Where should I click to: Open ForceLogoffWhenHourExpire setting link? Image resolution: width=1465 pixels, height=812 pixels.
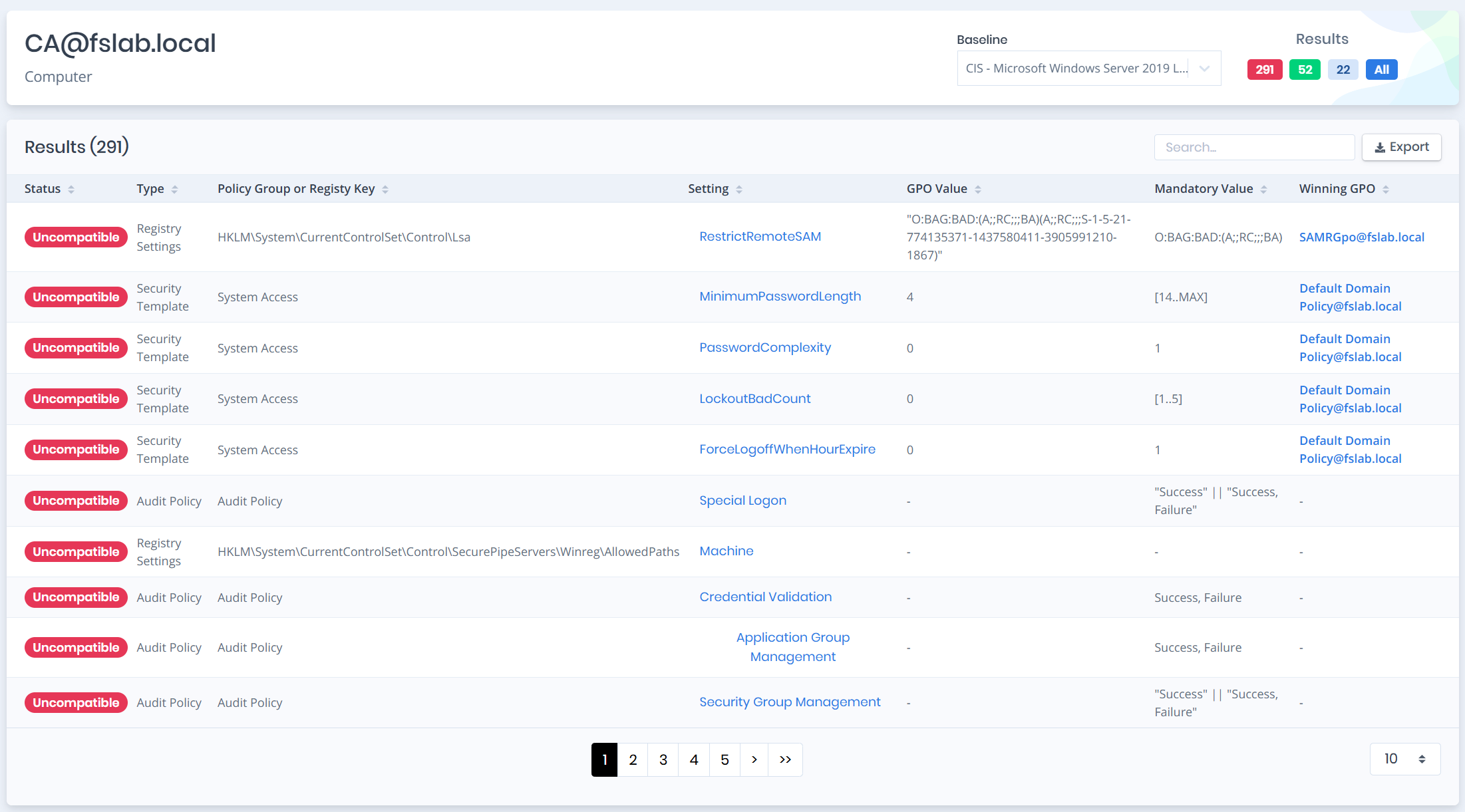tap(787, 450)
